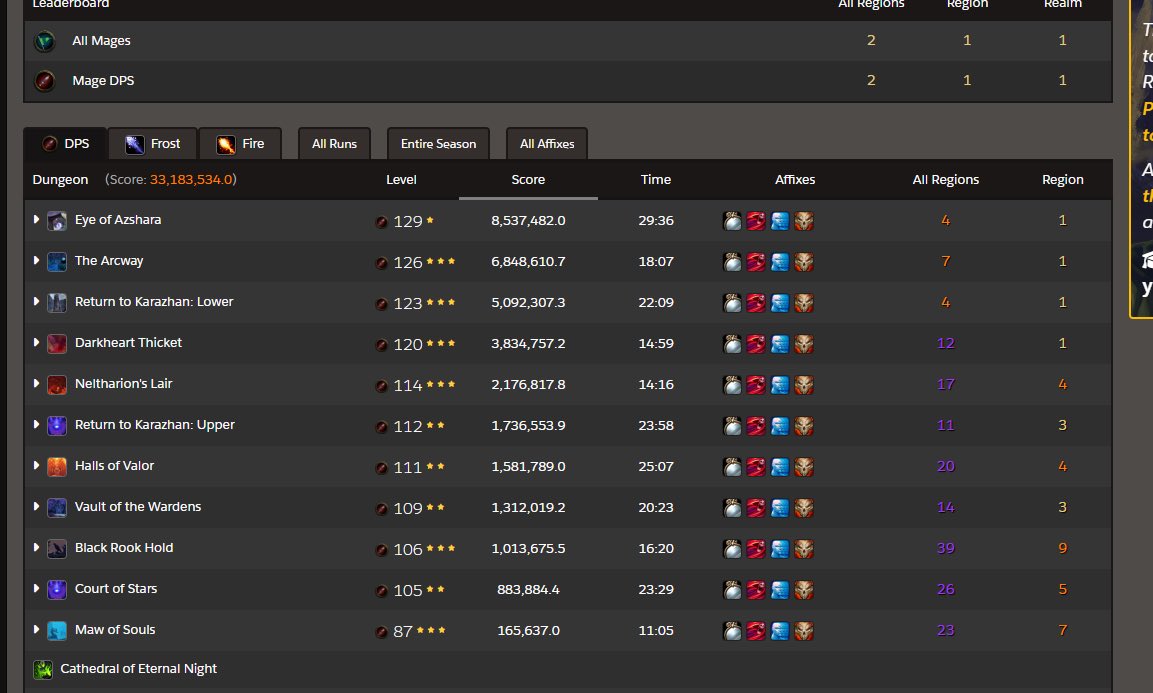Sort table by Time column
1153x693 pixels.
(655, 180)
